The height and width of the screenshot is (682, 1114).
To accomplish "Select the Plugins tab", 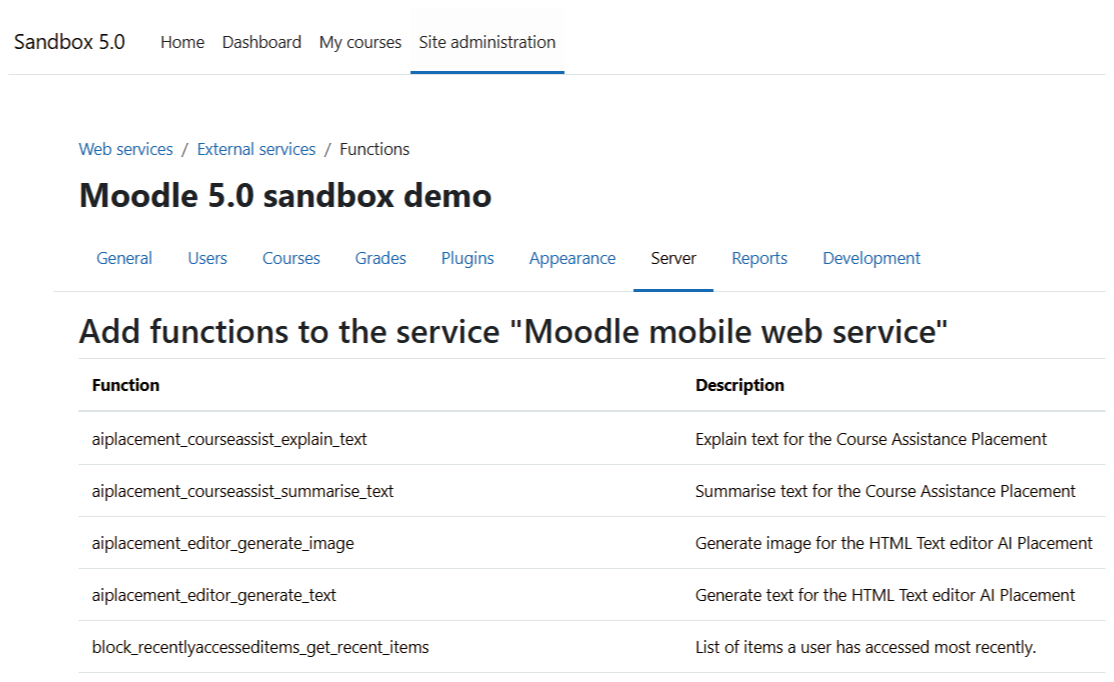I will tap(467, 258).
